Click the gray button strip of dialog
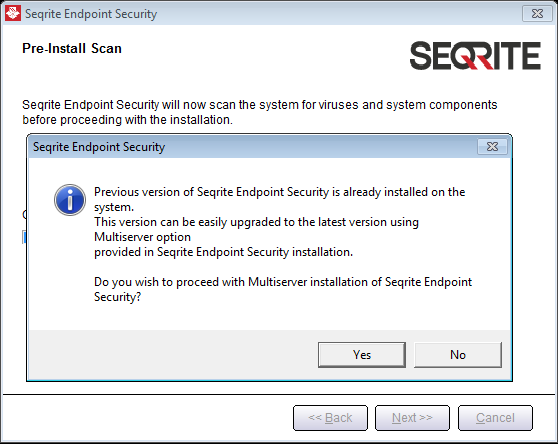The width and height of the screenshot is (558, 444). [x=269, y=355]
